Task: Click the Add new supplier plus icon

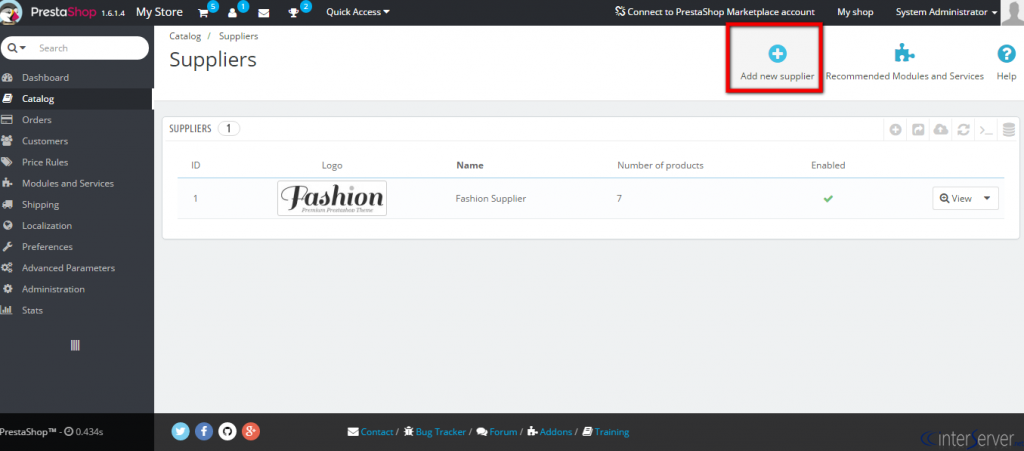Action: pos(777,54)
